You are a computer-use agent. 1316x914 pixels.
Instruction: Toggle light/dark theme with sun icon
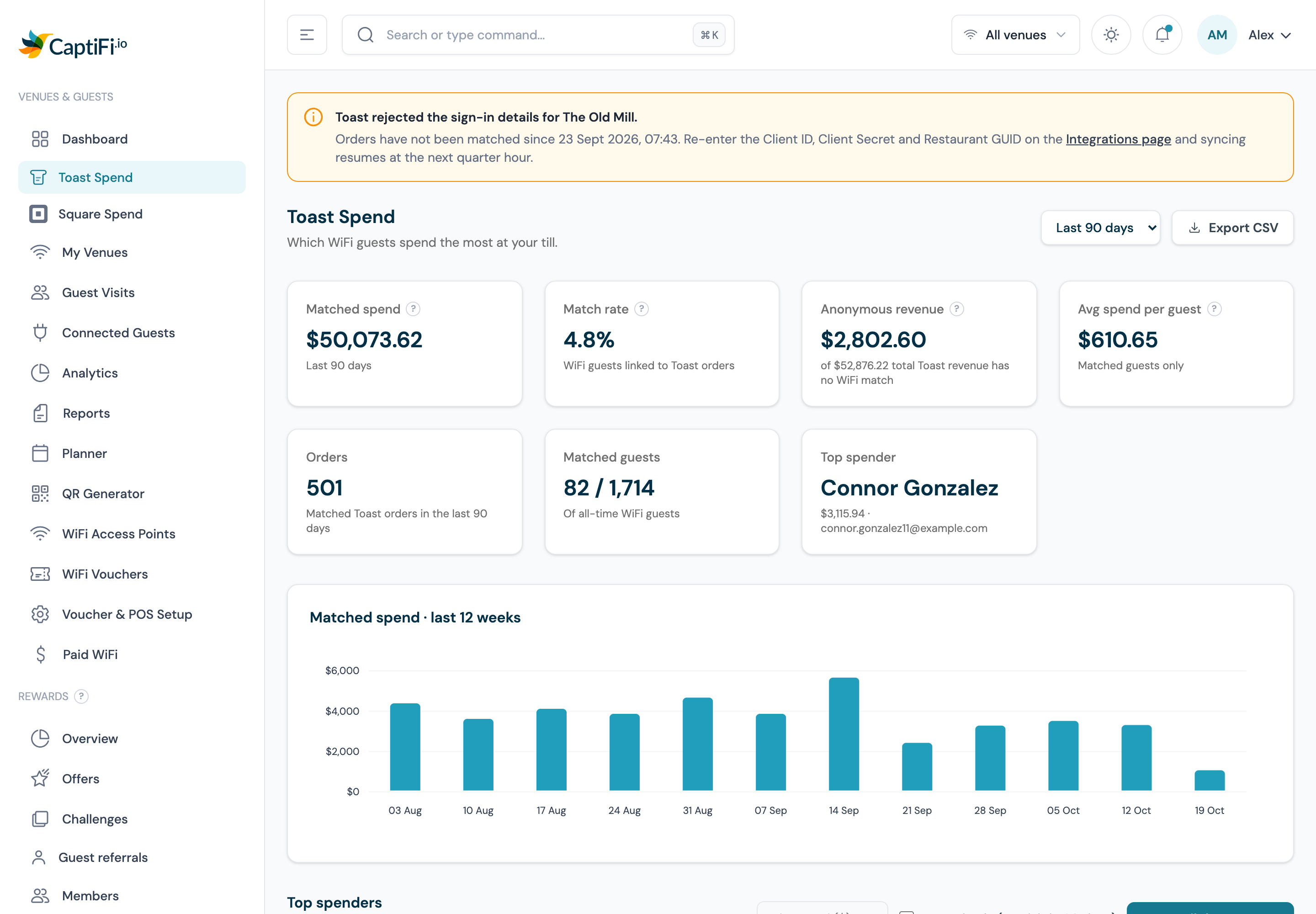[x=1111, y=35]
